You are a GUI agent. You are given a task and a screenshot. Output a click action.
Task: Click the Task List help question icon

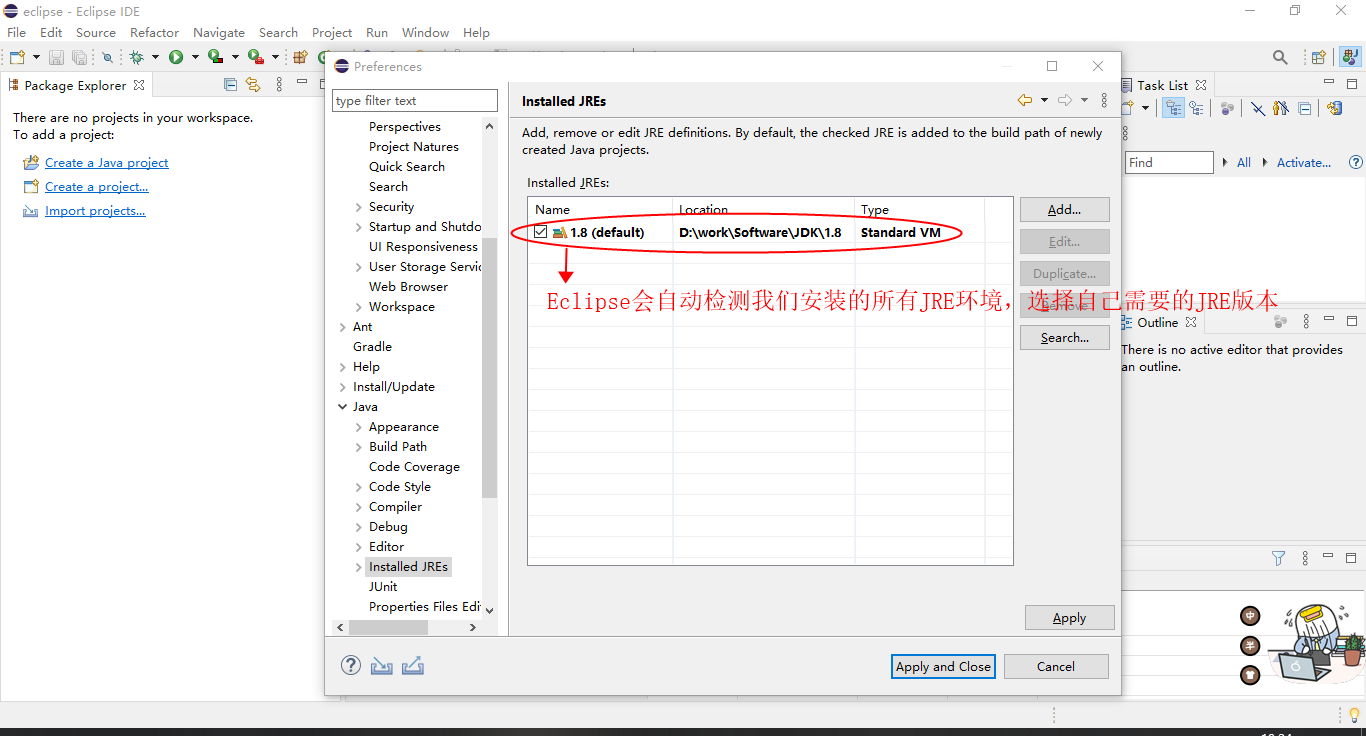(x=1356, y=162)
